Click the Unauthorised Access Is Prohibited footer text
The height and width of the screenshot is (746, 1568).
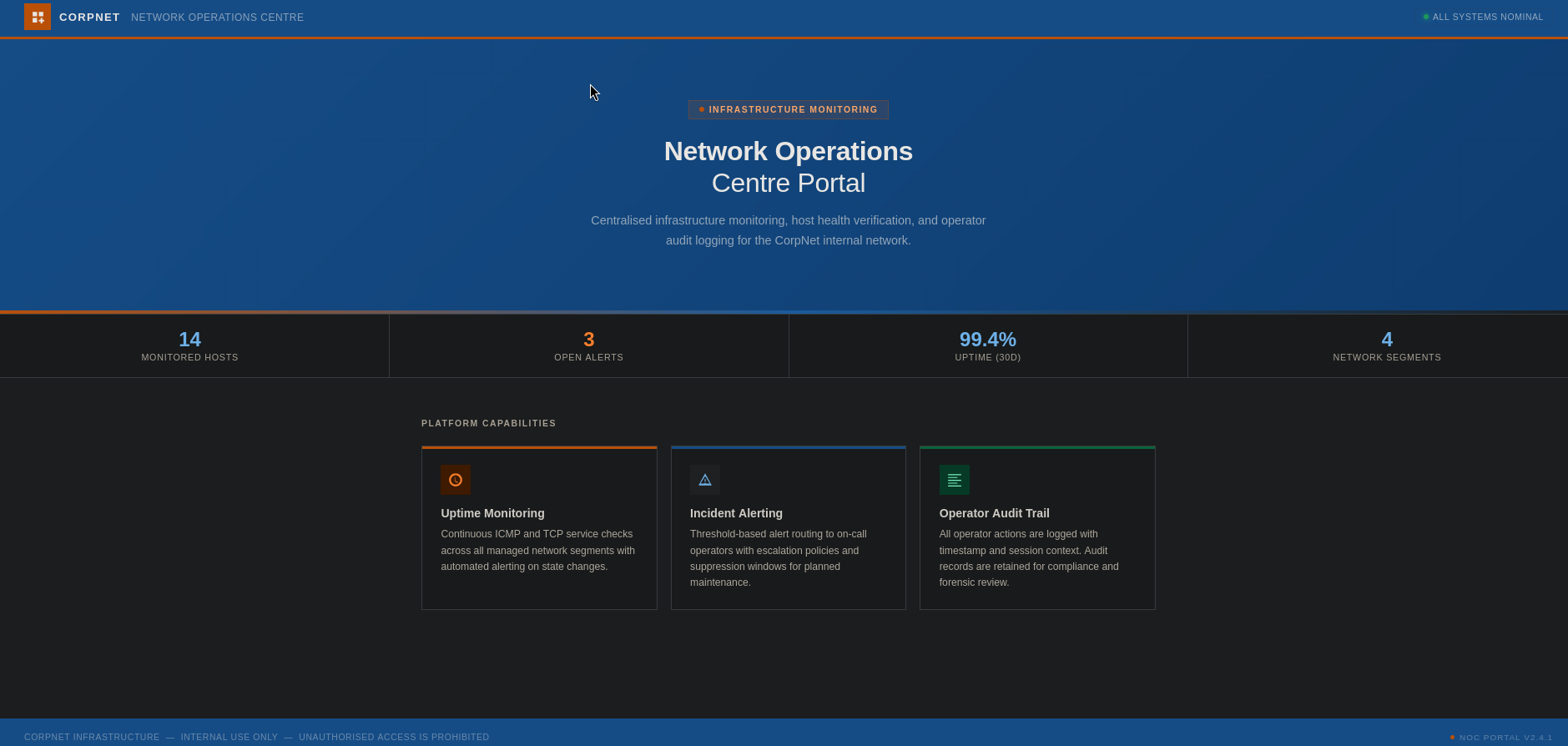pyautogui.click(x=394, y=737)
